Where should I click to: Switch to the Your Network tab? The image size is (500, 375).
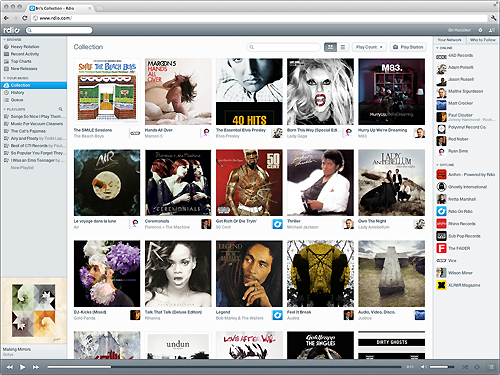tap(449, 40)
